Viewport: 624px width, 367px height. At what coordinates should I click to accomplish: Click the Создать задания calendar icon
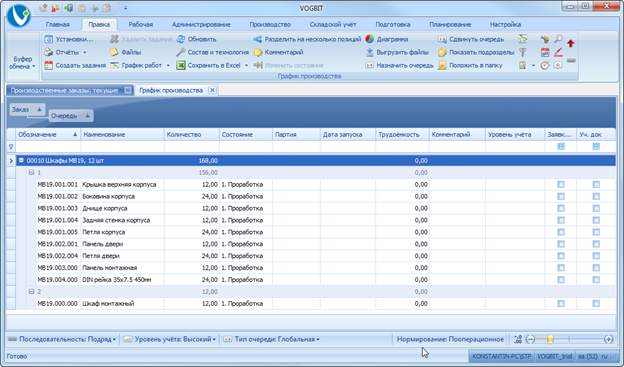pos(49,65)
